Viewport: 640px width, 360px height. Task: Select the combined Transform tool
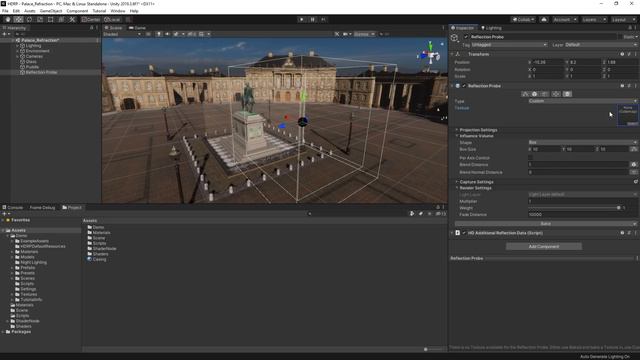[x=61, y=19]
